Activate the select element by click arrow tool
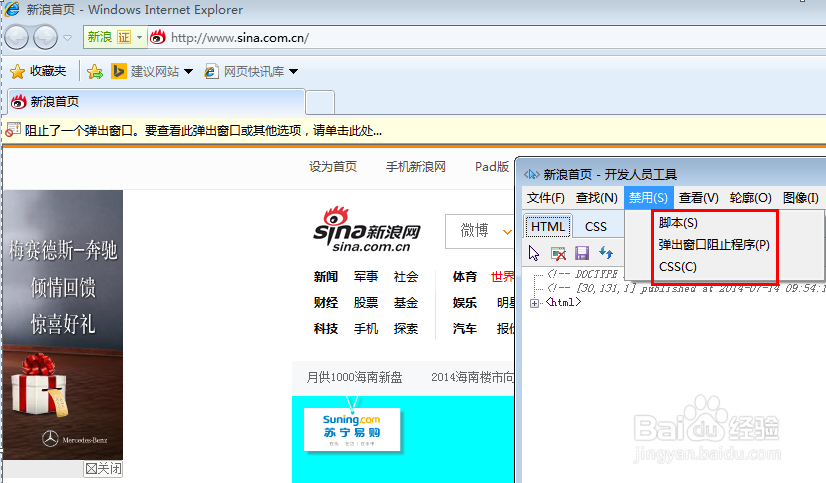The height and width of the screenshot is (483, 826). click(534, 253)
